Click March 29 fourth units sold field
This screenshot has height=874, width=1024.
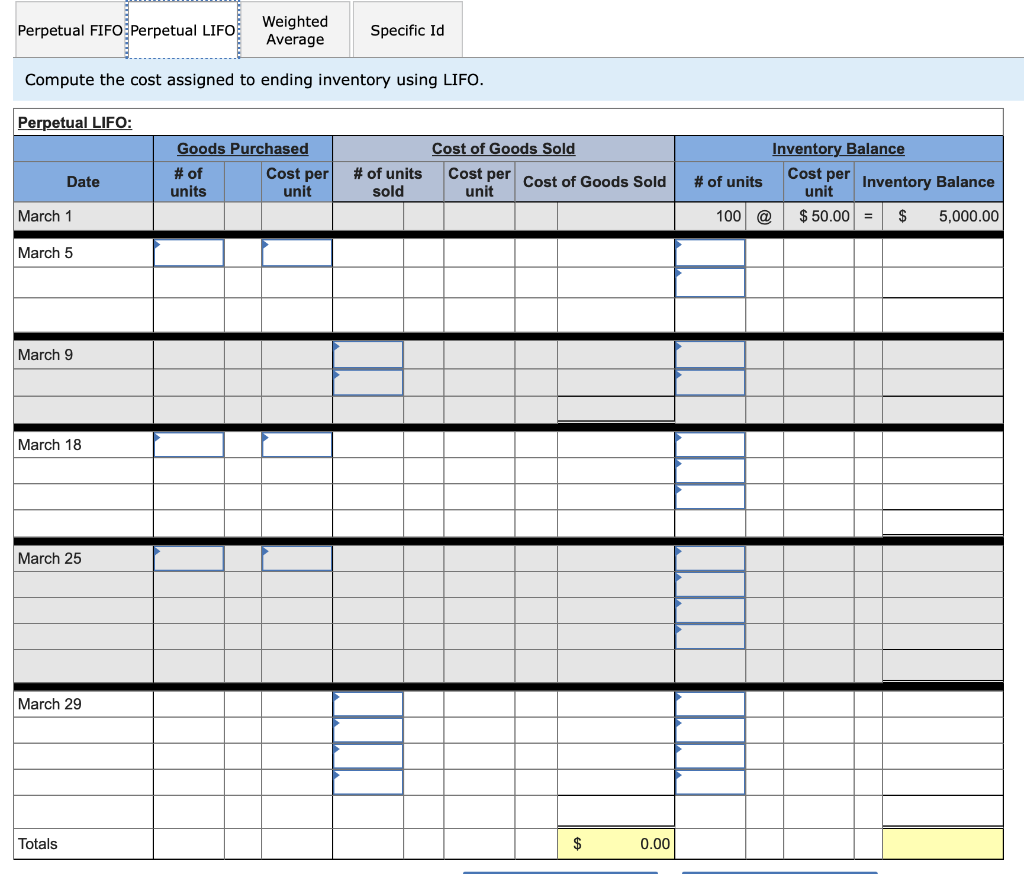[x=368, y=782]
